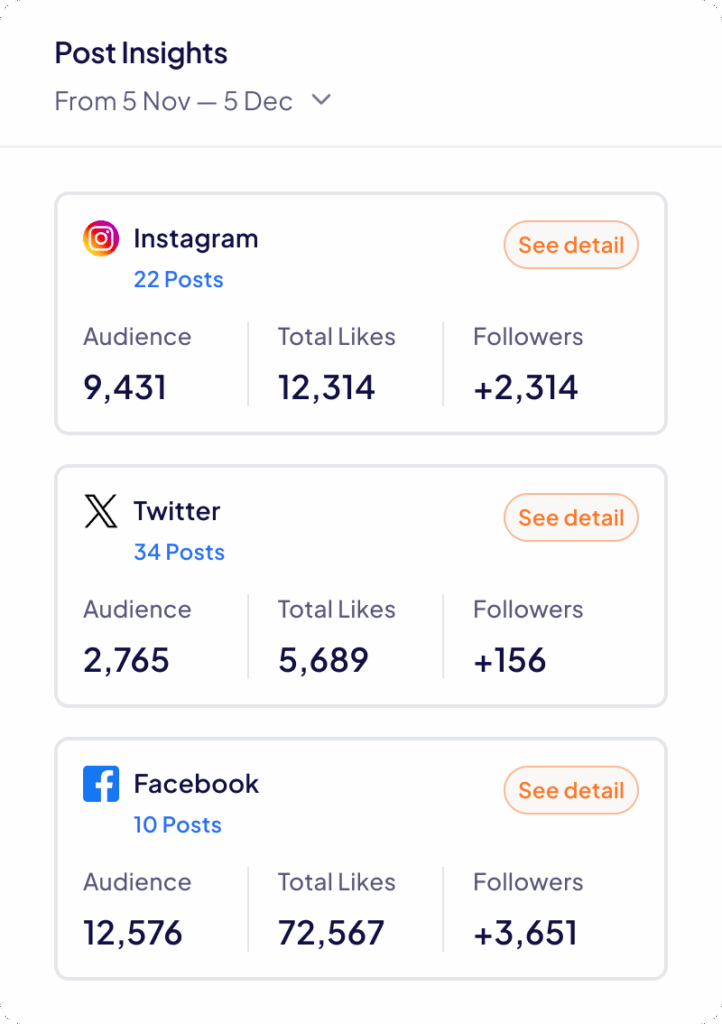Click the Post Insights heading

(141, 53)
